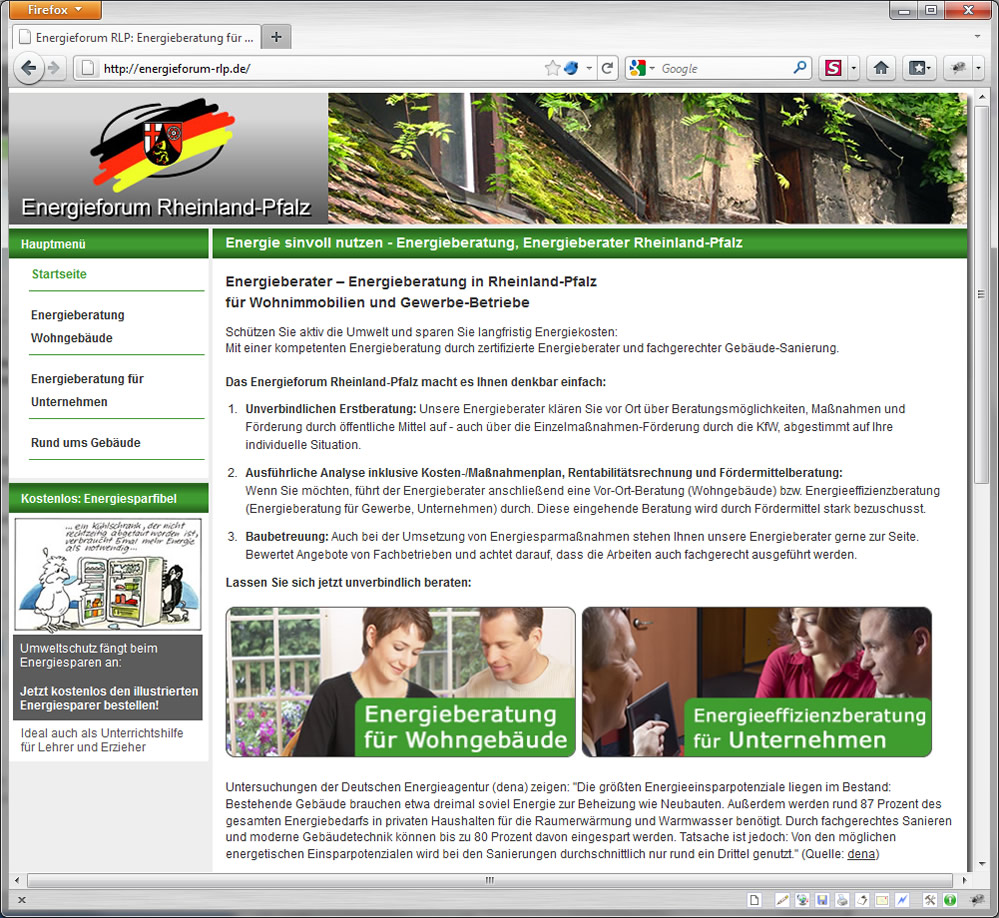
Task: Click the bug icon in navigation toolbar
Action: pos(958,68)
